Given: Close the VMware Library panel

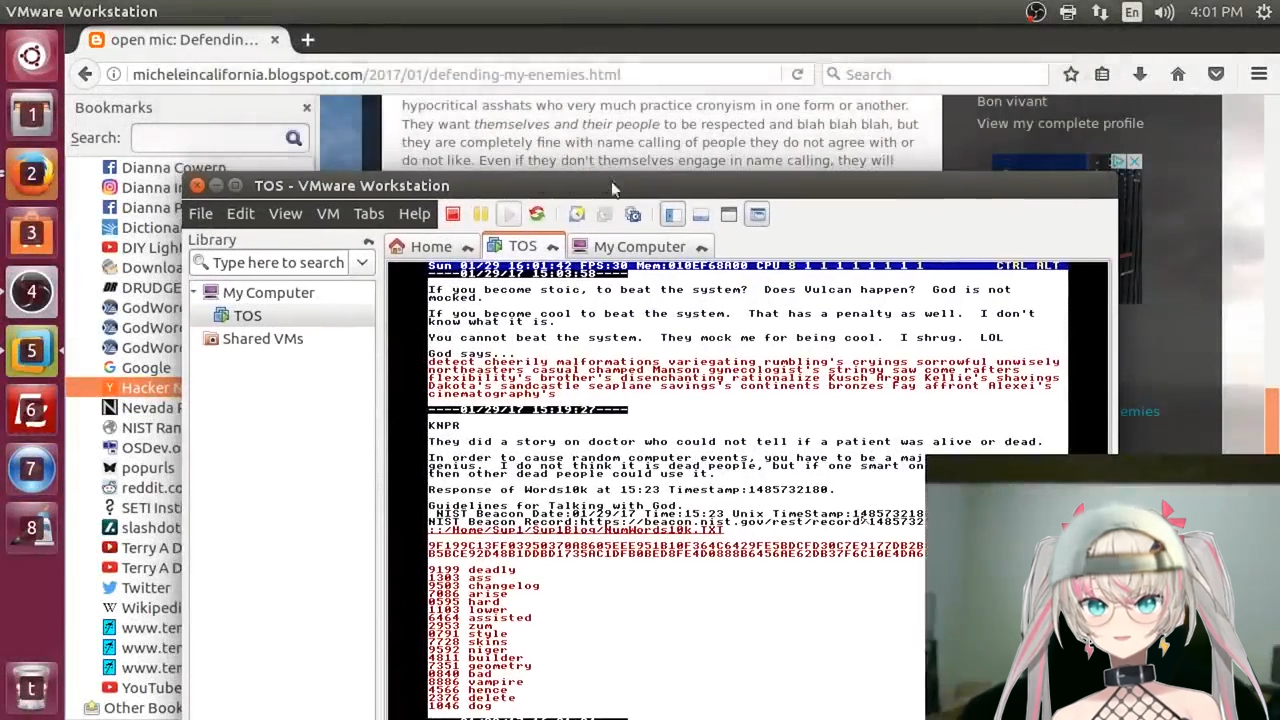Looking at the screenshot, I should (x=368, y=241).
